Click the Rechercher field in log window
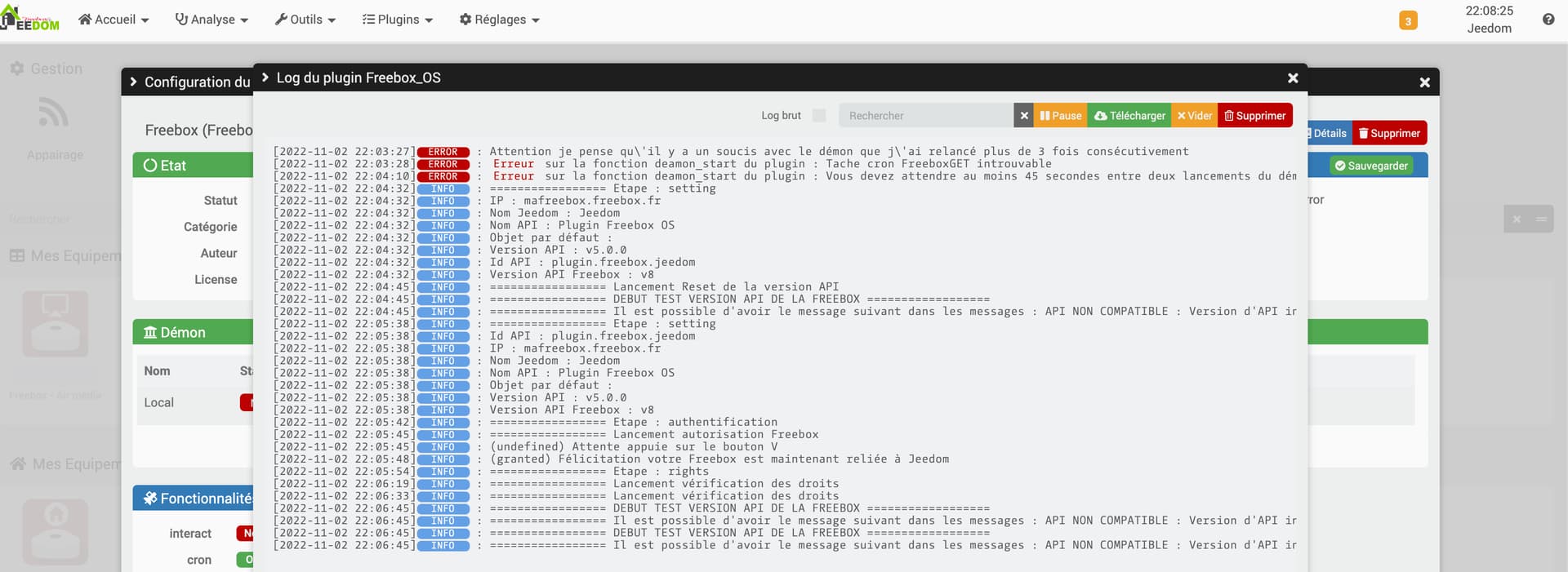The image size is (1568, 572). [926, 116]
